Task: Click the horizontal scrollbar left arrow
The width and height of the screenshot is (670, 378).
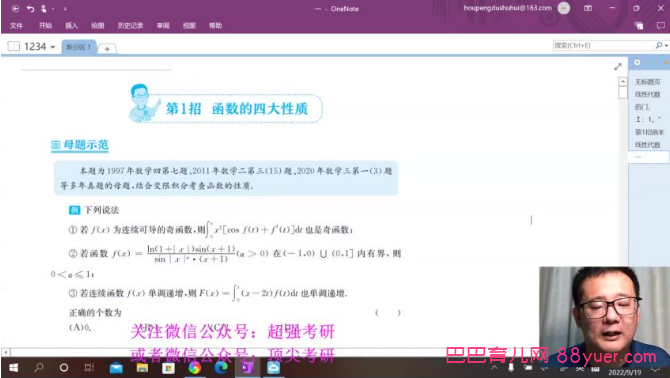Action: pyautogui.click(x=6, y=352)
